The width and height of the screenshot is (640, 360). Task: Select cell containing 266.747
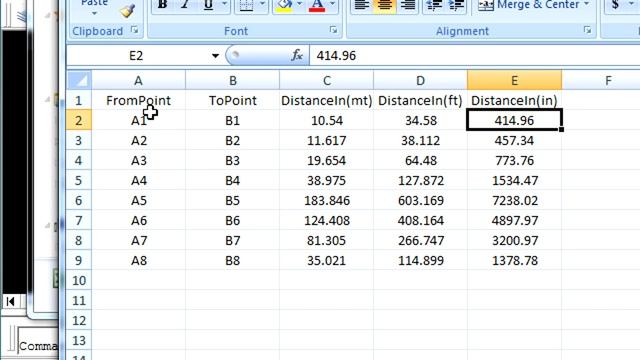pos(420,240)
